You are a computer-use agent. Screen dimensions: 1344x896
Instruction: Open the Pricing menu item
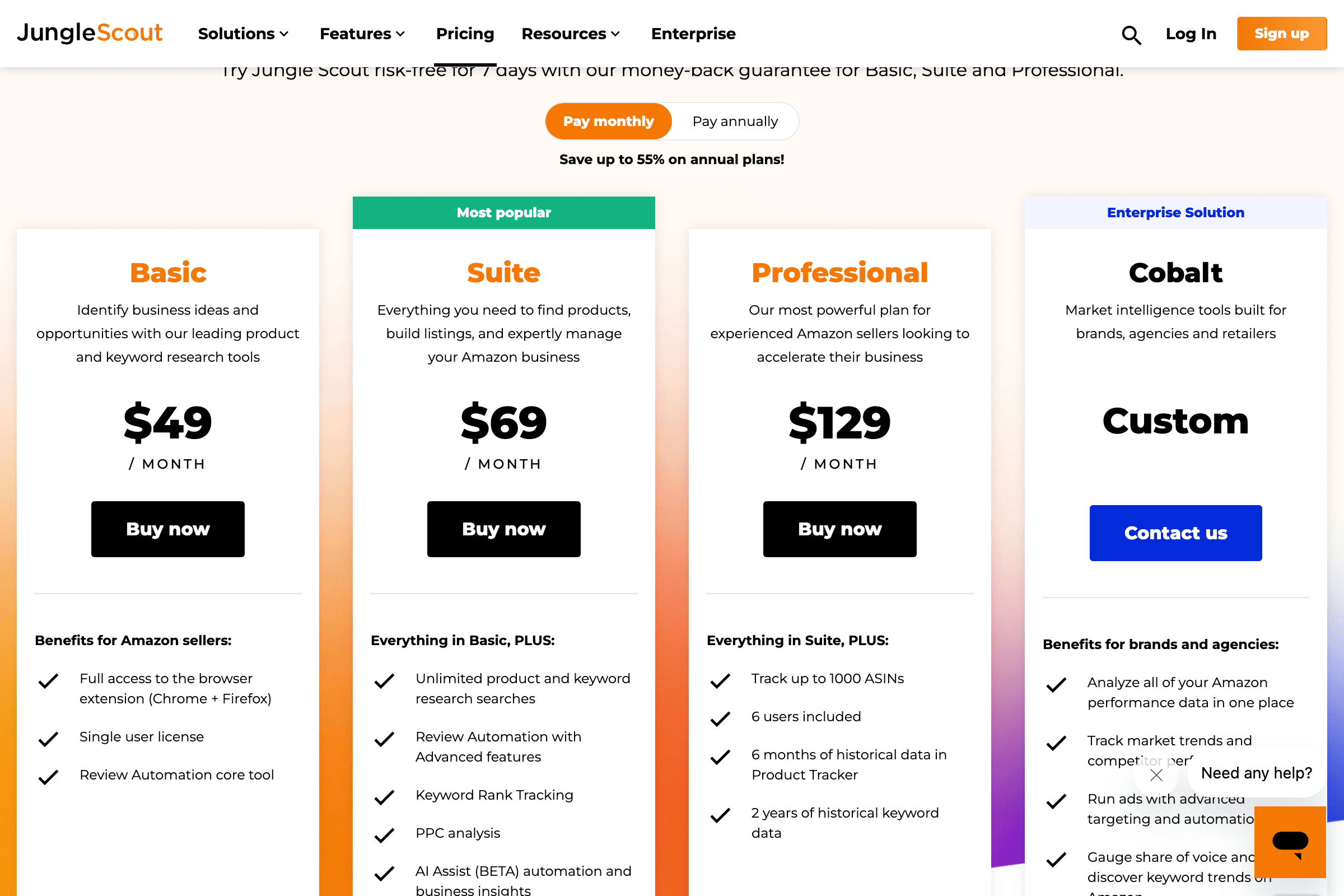coord(465,34)
